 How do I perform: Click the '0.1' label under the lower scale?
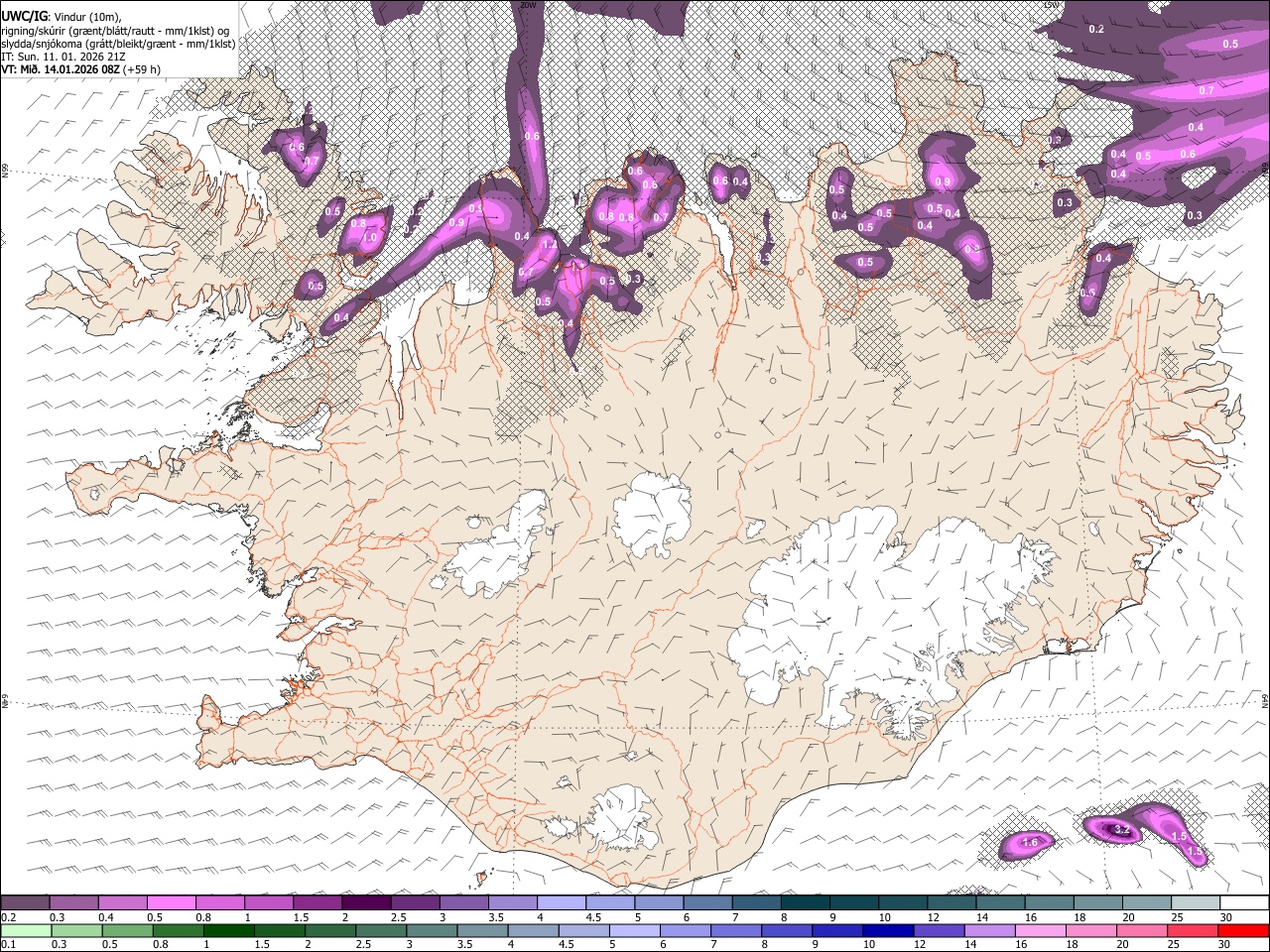coord(9,945)
